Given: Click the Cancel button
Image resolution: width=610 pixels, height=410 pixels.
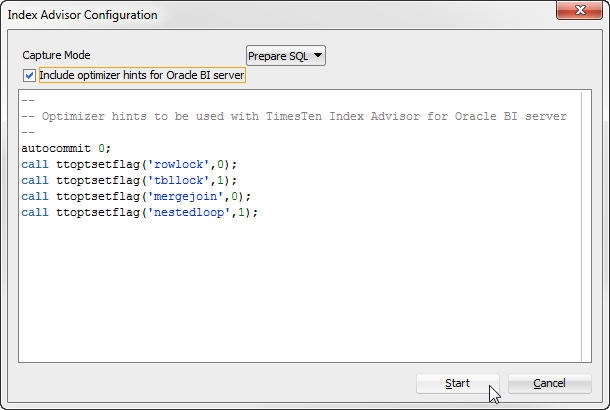Looking at the screenshot, I should click(549, 384).
